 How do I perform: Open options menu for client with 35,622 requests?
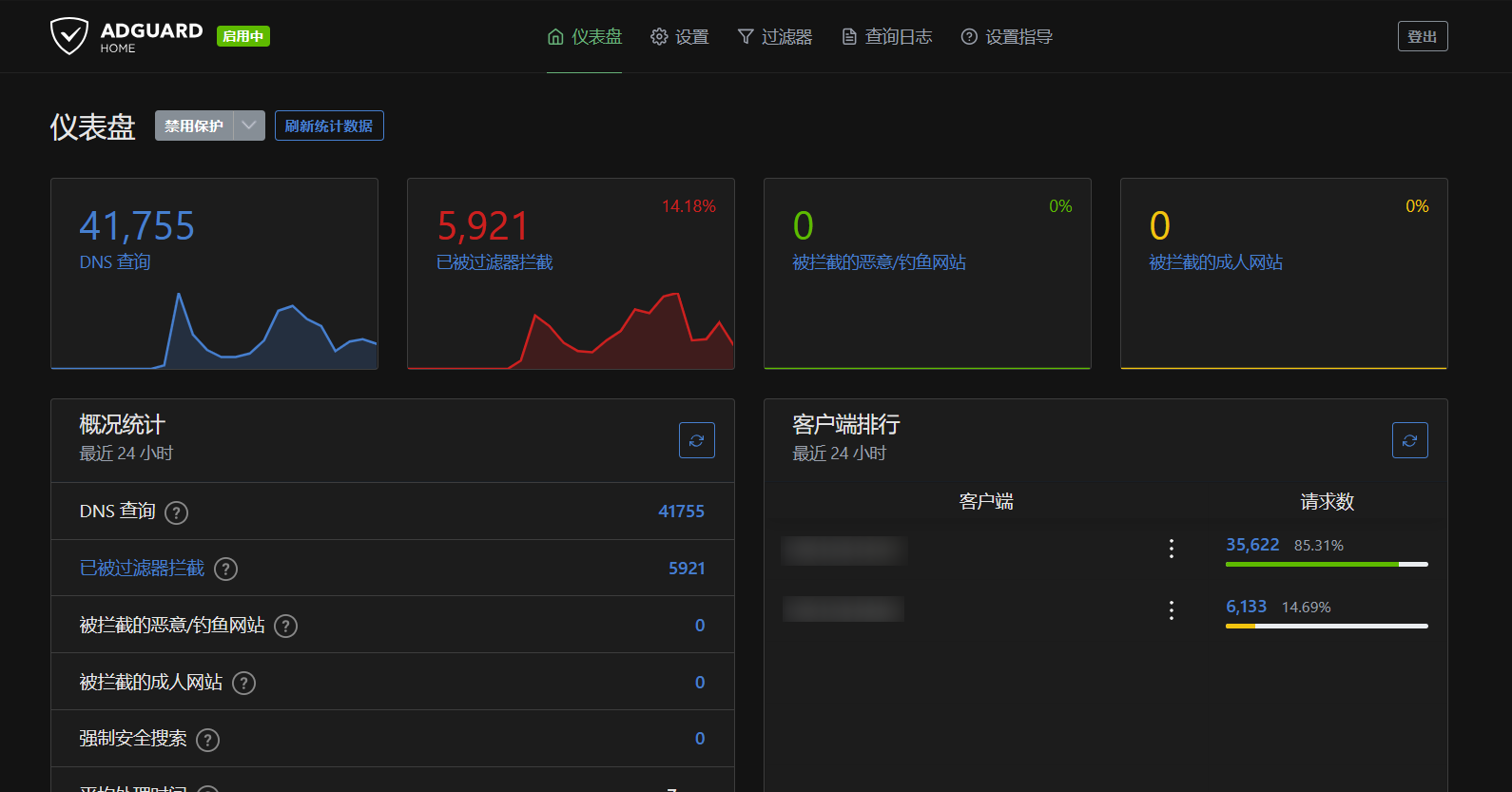point(1172,549)
